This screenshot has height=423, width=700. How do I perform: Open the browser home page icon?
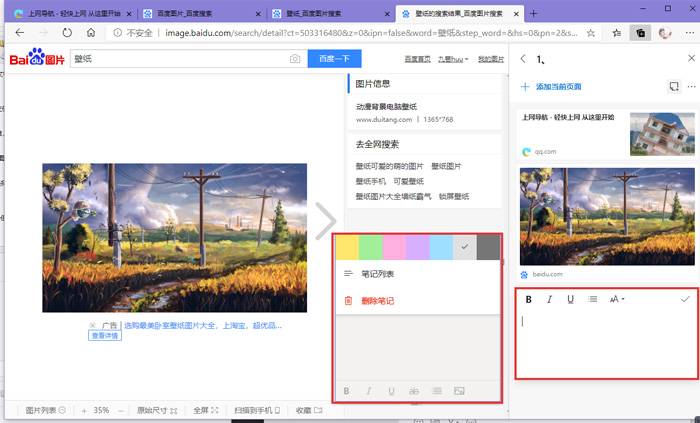[91, 33]
